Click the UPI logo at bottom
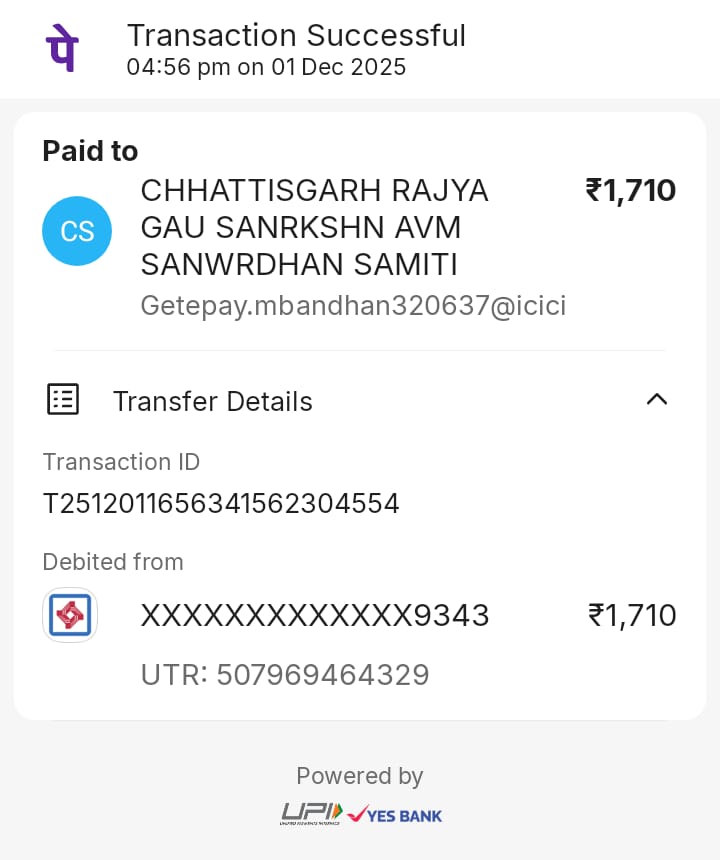The height and width of the screenshot is (860, 720). (310, 814)
